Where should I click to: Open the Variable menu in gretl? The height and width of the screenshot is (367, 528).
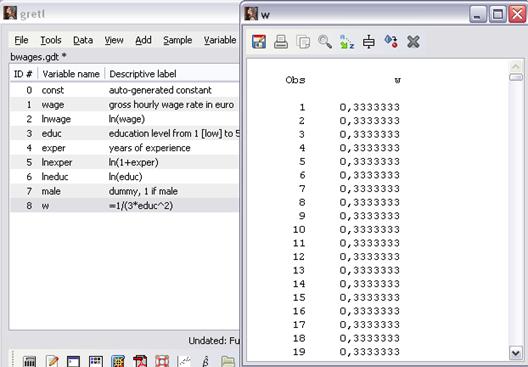point(220,40)
